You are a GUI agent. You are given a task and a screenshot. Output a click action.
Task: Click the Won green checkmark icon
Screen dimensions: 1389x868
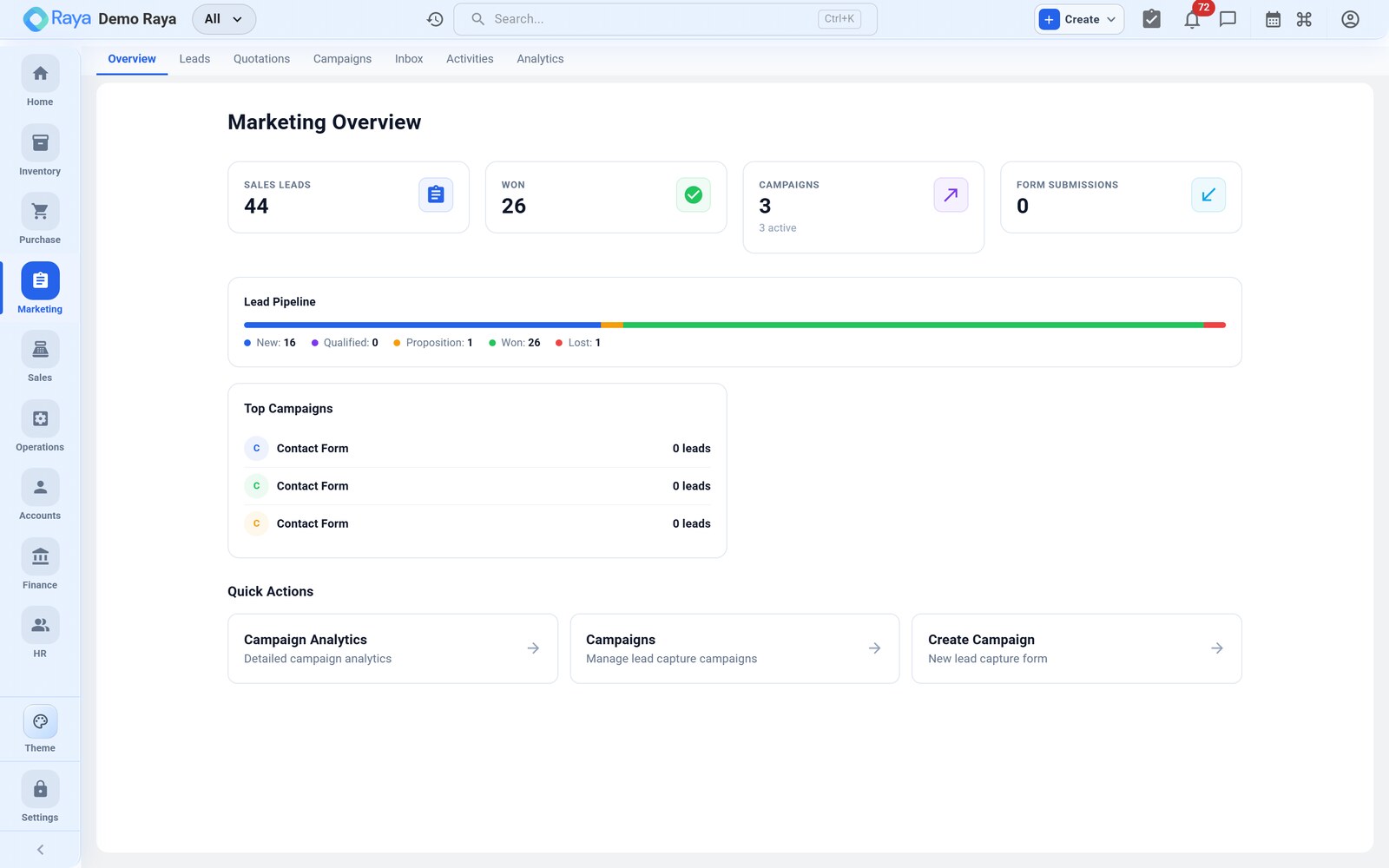[694, 194]
